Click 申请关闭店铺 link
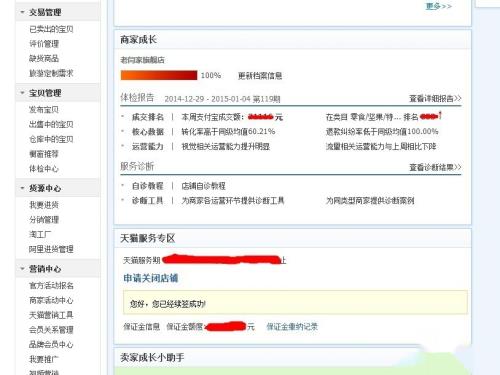The image size is (500, 375). [x=151, y=278]
